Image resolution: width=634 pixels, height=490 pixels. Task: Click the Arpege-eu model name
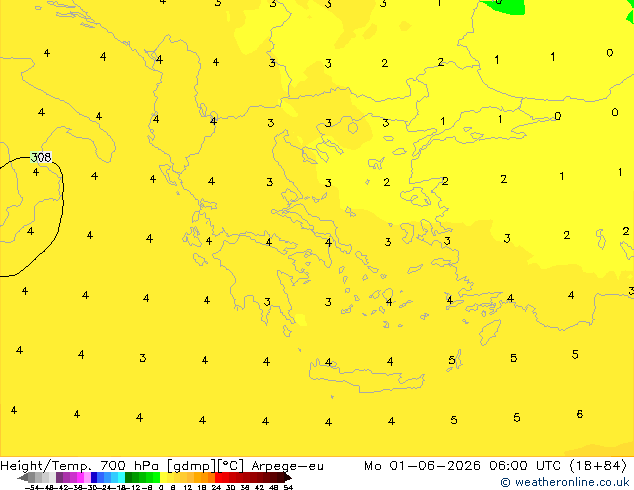point(287,466)
